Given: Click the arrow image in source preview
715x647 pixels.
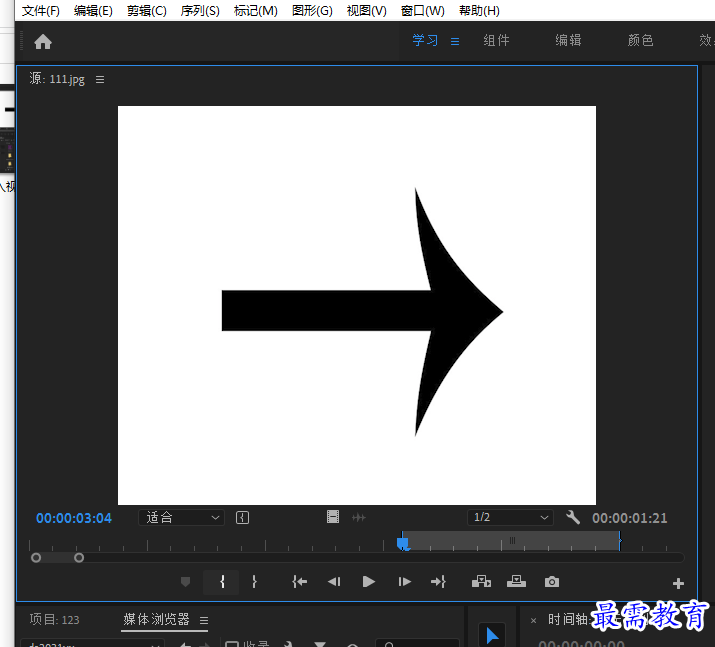Looking at the screenshot, I should click(362, 311).
